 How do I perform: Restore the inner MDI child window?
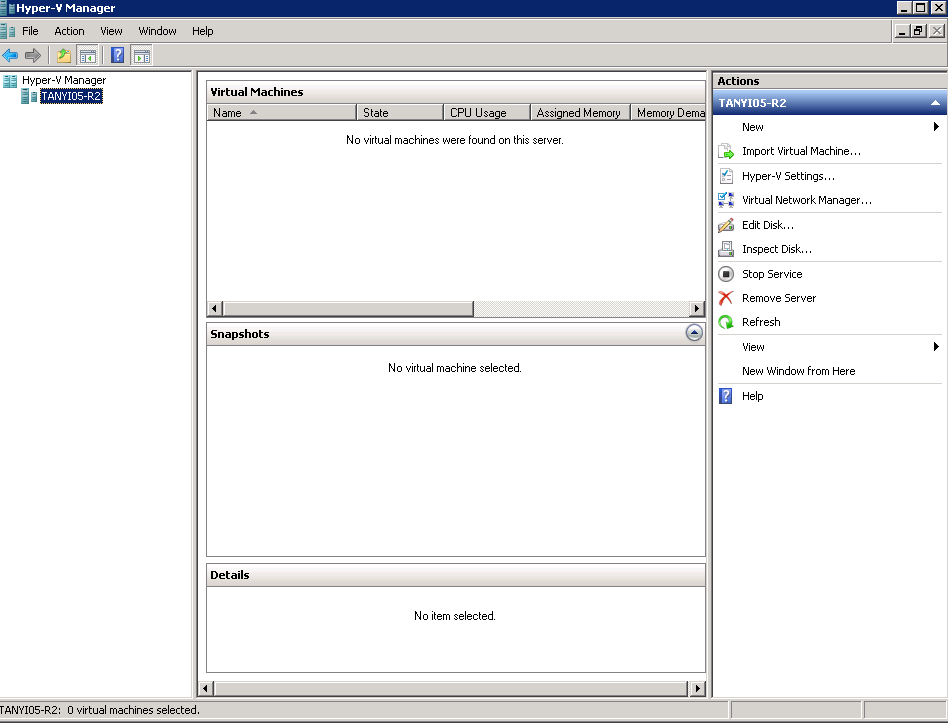[x=919, y=31]
